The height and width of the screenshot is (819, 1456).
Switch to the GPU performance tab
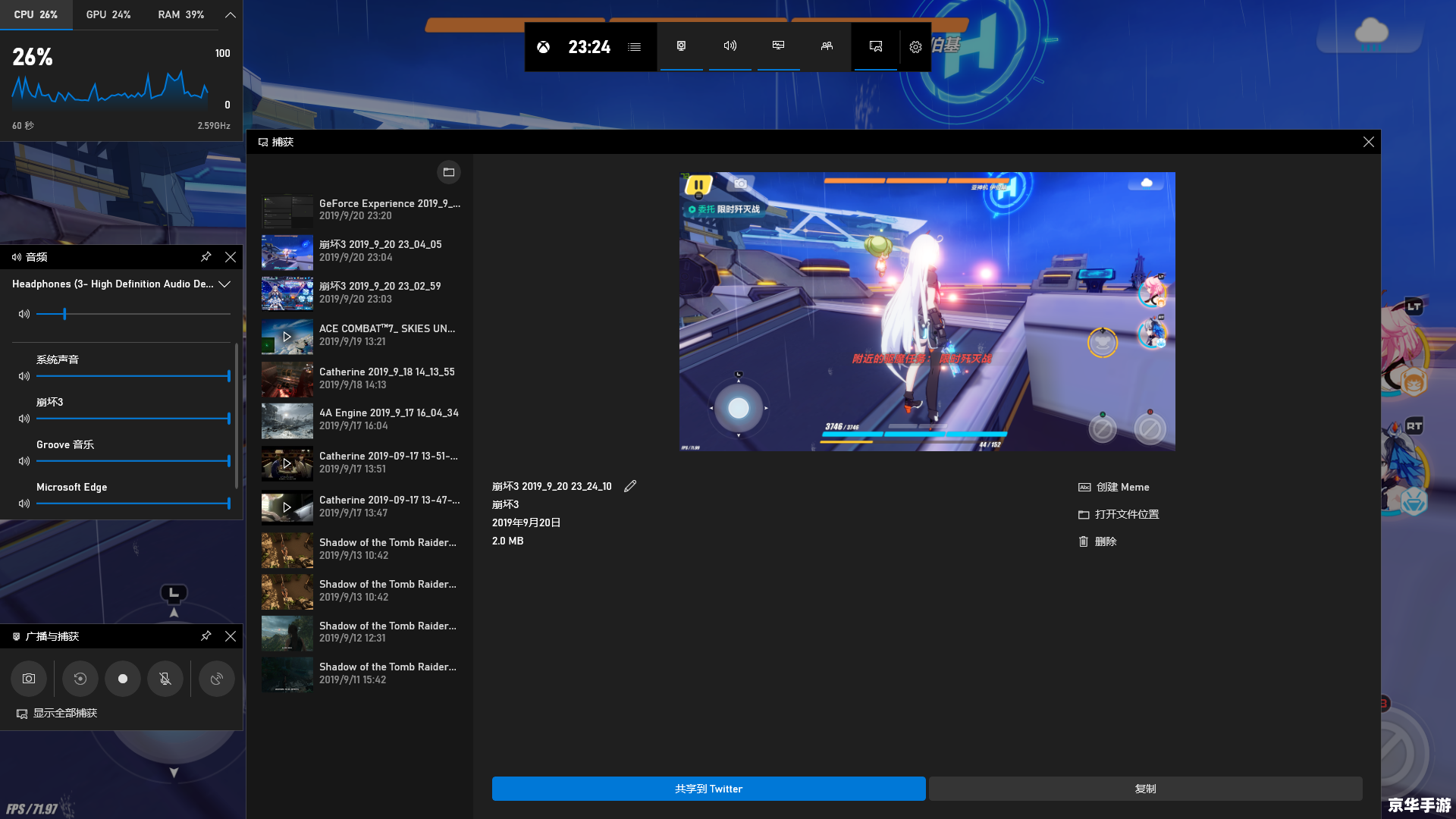pos(108,14)
